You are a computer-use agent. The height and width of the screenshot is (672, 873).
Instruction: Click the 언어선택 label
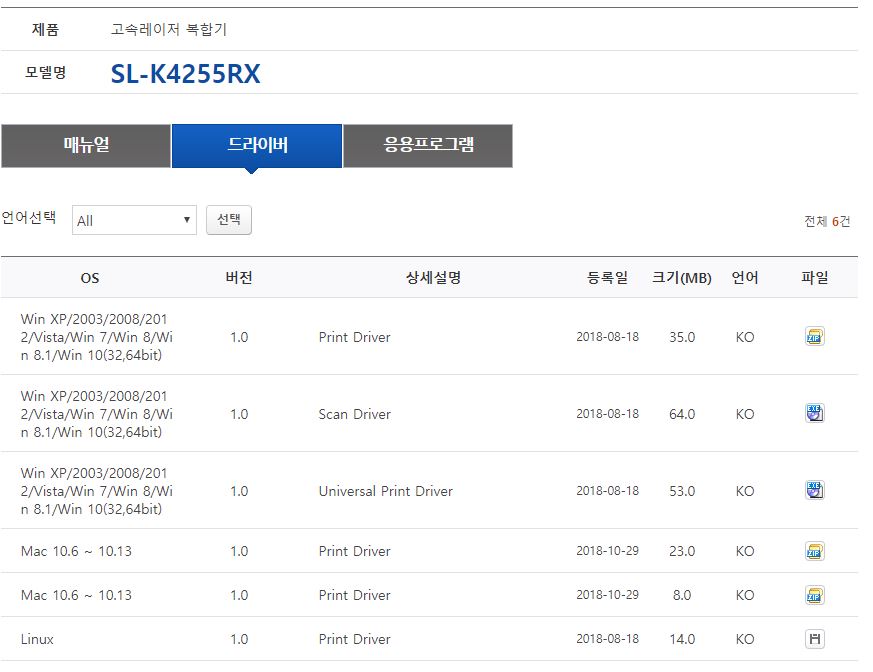29,217
